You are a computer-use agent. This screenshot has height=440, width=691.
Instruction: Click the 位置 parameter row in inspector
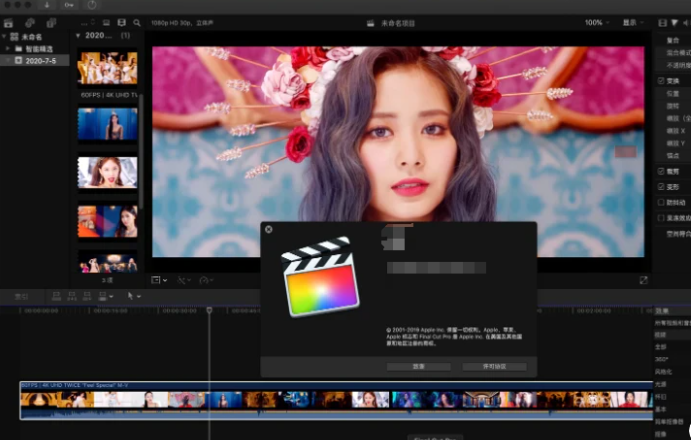(x=673, y=93)
